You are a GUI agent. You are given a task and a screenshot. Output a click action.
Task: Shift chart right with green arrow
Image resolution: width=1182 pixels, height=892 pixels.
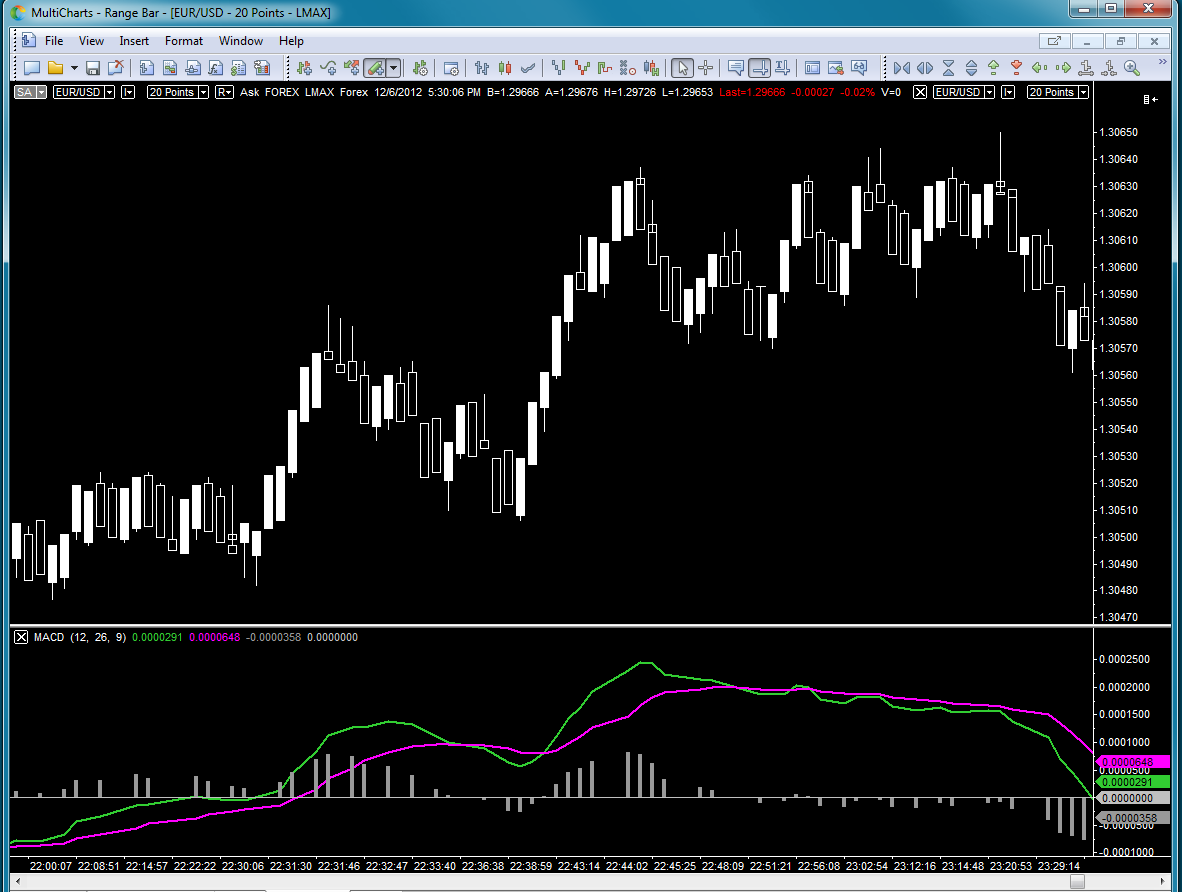[x=1063, y=69]
